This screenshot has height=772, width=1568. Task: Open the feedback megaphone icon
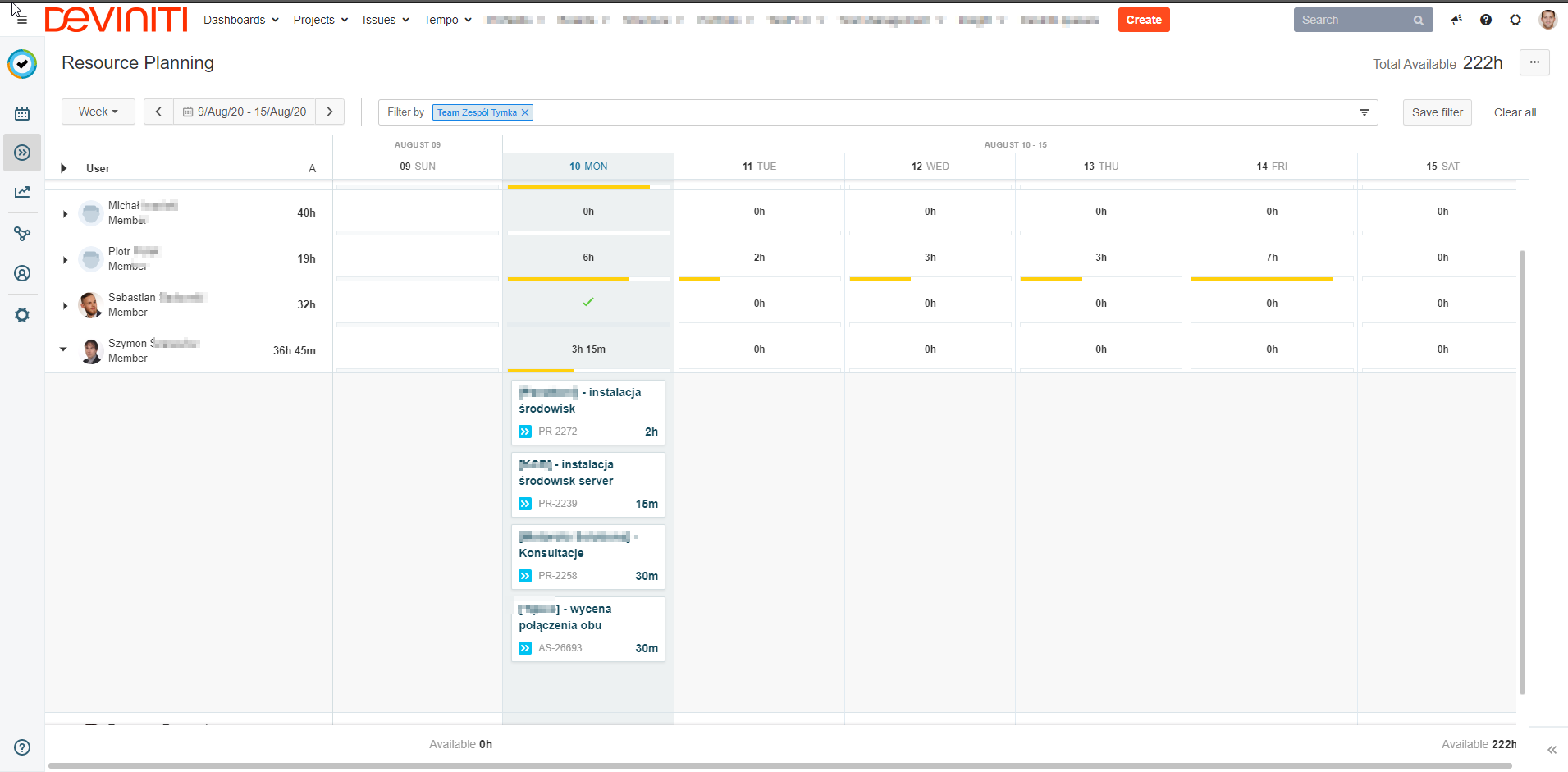click(x=1456, y=20)
